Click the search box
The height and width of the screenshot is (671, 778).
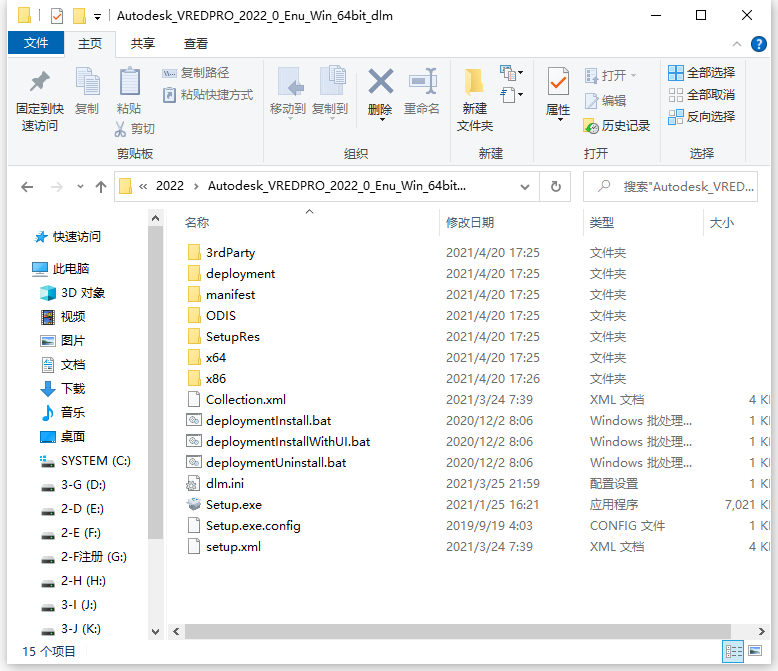pyautogui.click(x=670, y=187)
